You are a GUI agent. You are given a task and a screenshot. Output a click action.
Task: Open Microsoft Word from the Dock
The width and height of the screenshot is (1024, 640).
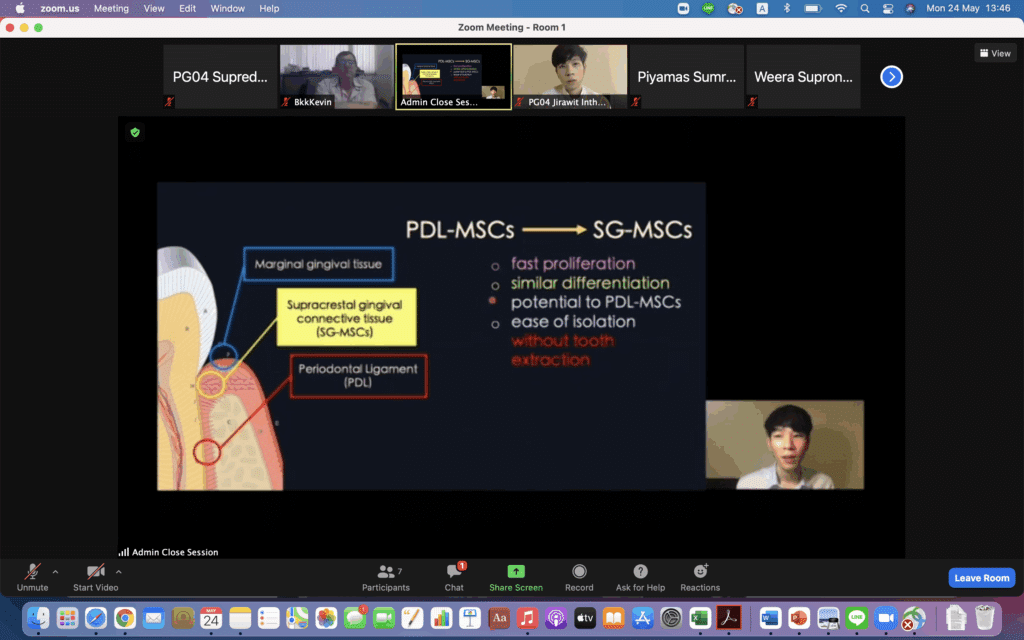pos(771,618)
